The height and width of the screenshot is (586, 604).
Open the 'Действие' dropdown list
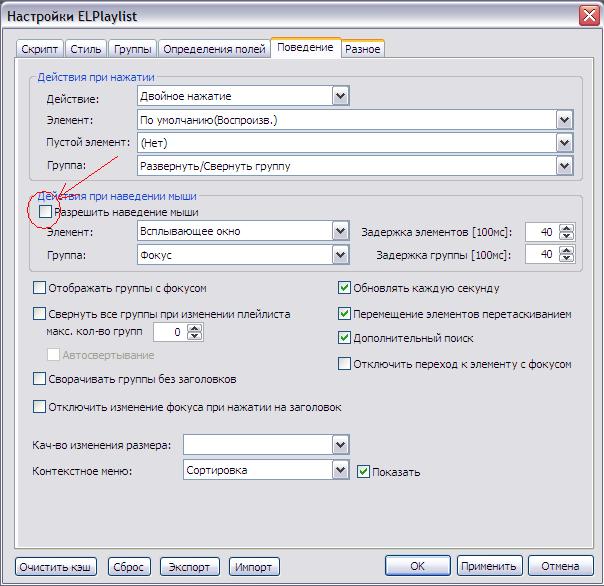pos(340,96)
